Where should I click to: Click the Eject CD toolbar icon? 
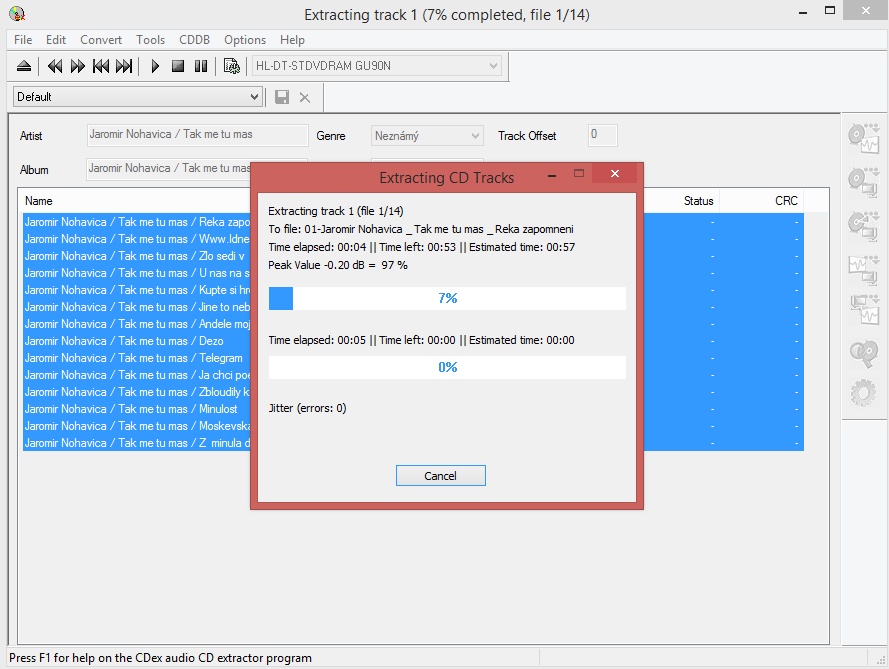[x=24, y=66]
